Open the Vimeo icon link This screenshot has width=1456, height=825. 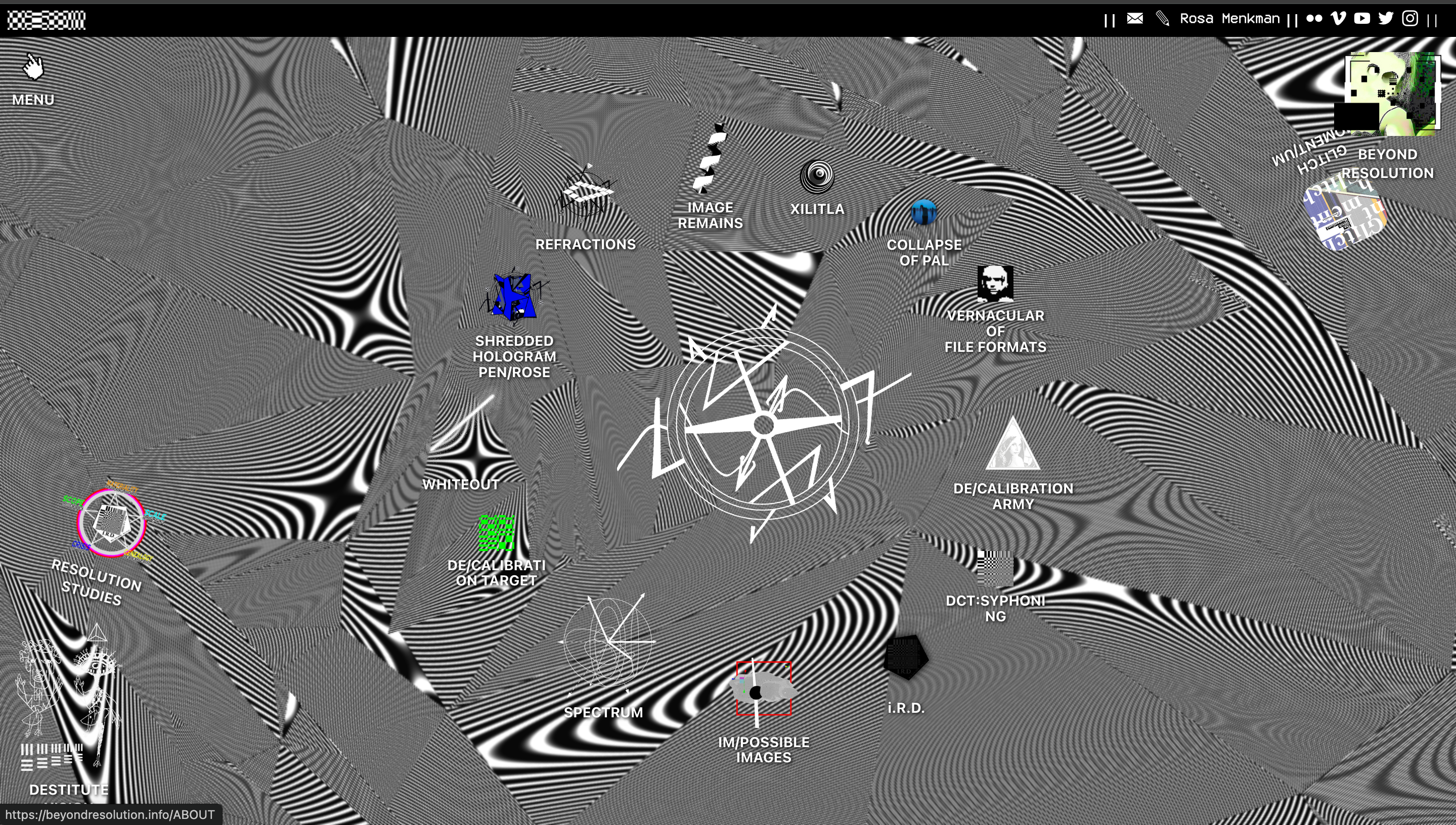click(x=1338, y=19)
